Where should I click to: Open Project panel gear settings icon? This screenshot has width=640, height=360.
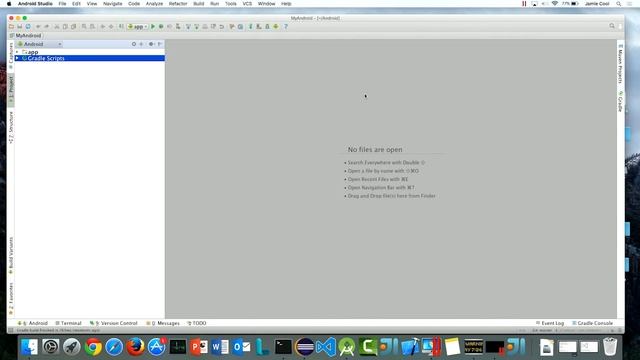click(x=151, y=44)
